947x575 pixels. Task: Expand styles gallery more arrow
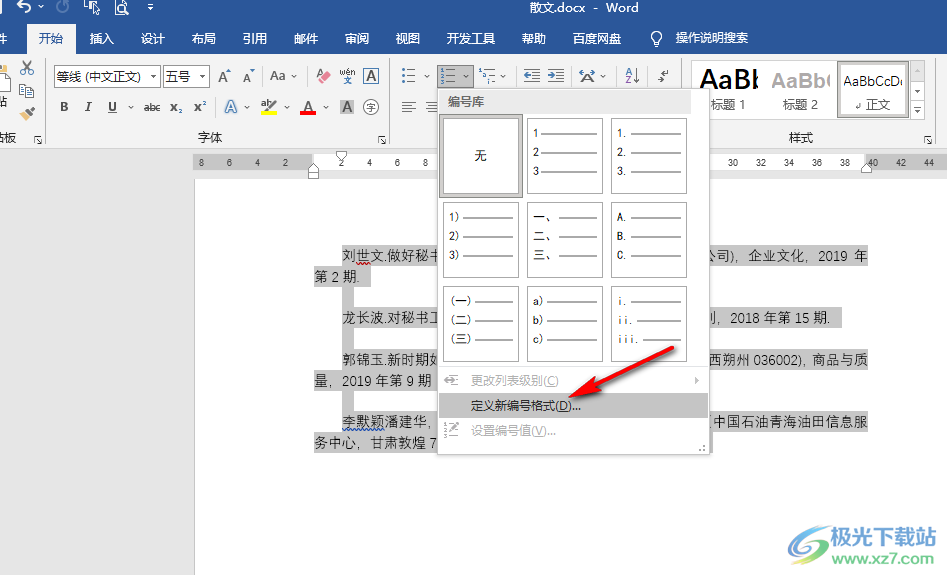[x=917, y=110]
